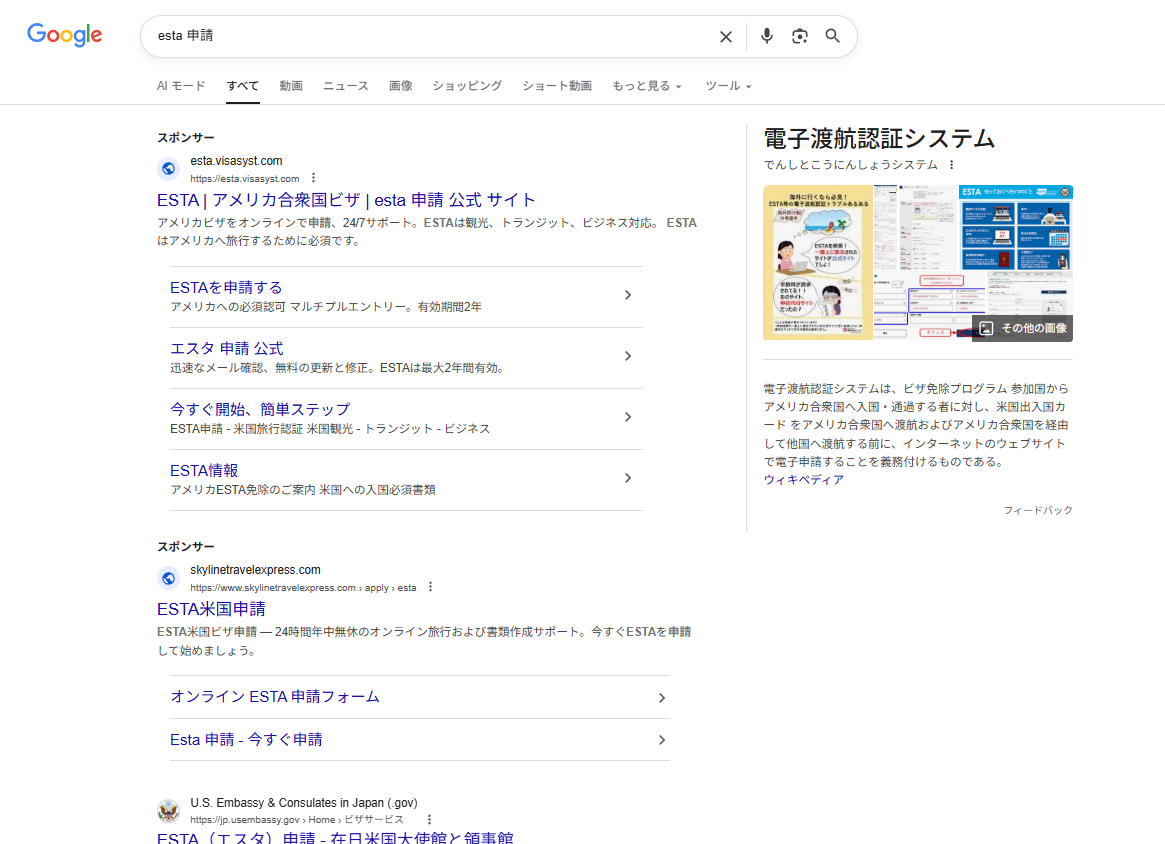
Task: Open the エスタ 申請 公式 sitelink
Action: (x=227, y=348)
